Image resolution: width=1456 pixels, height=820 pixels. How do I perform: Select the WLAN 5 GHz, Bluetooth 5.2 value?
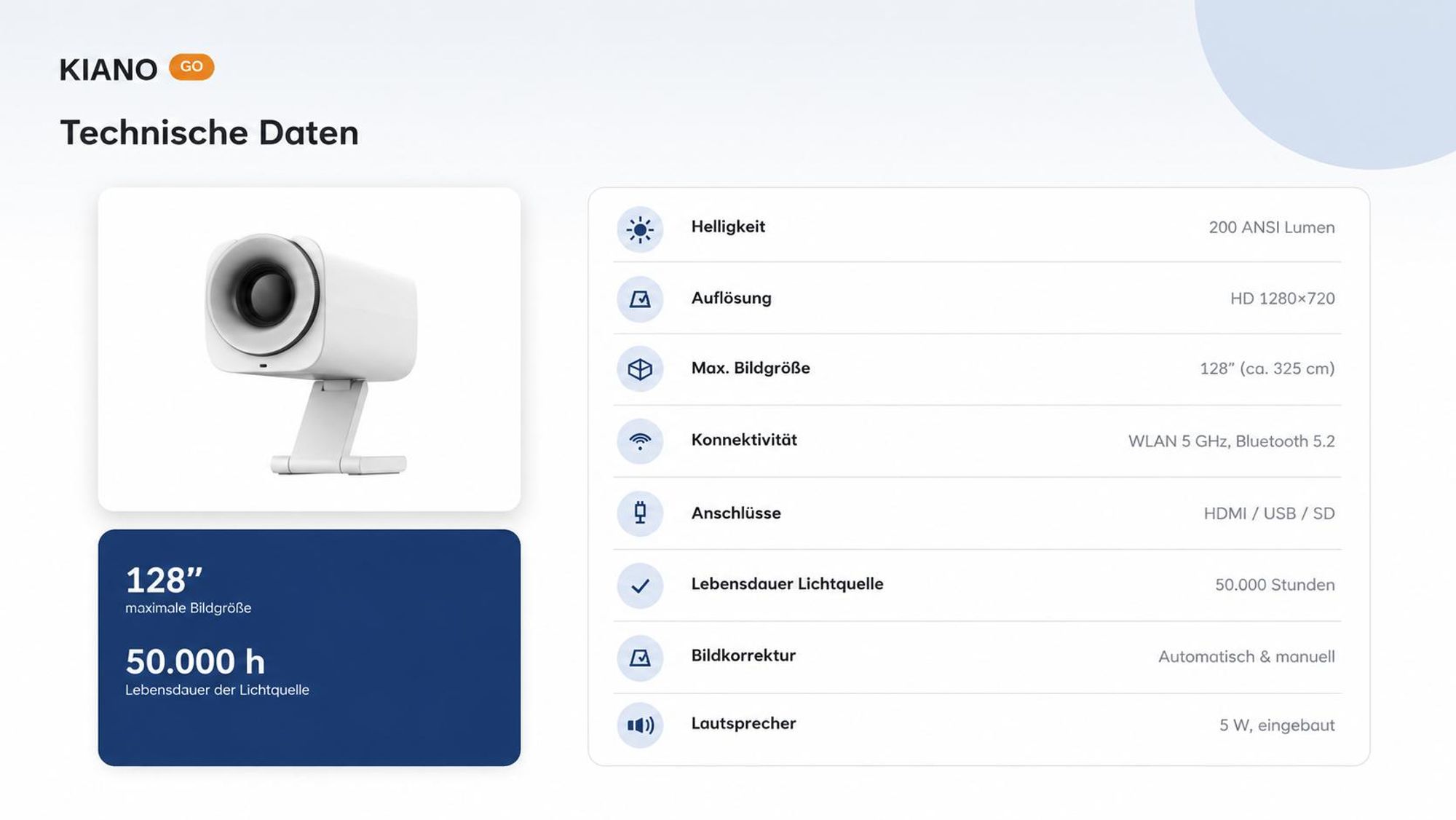click(1232, 441)
